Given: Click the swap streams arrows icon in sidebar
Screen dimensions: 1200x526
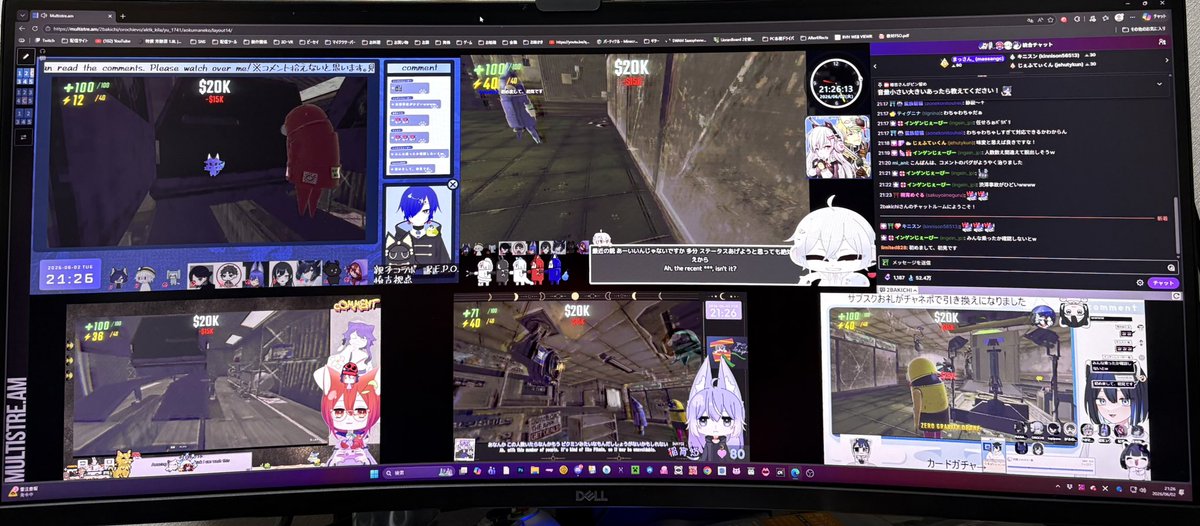Looking at the screenshot, I should tap(25, 137).
